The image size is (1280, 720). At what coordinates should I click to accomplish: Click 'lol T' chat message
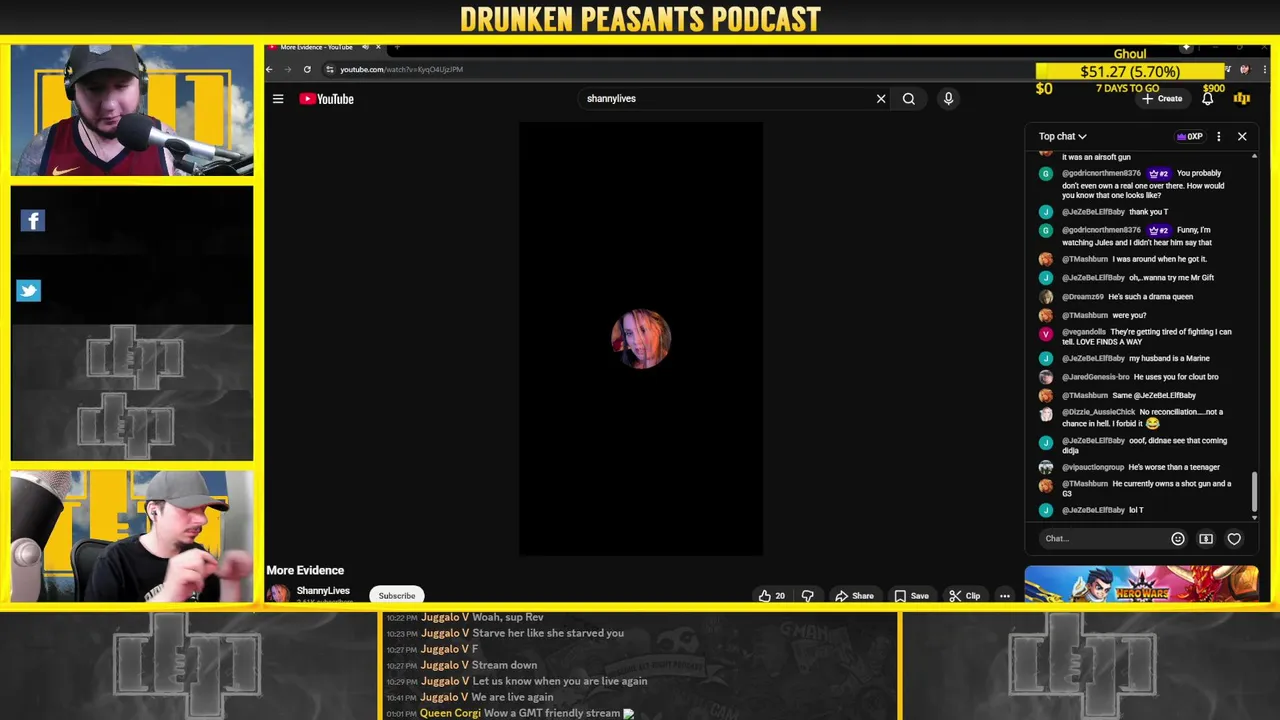pos(1136,510)
